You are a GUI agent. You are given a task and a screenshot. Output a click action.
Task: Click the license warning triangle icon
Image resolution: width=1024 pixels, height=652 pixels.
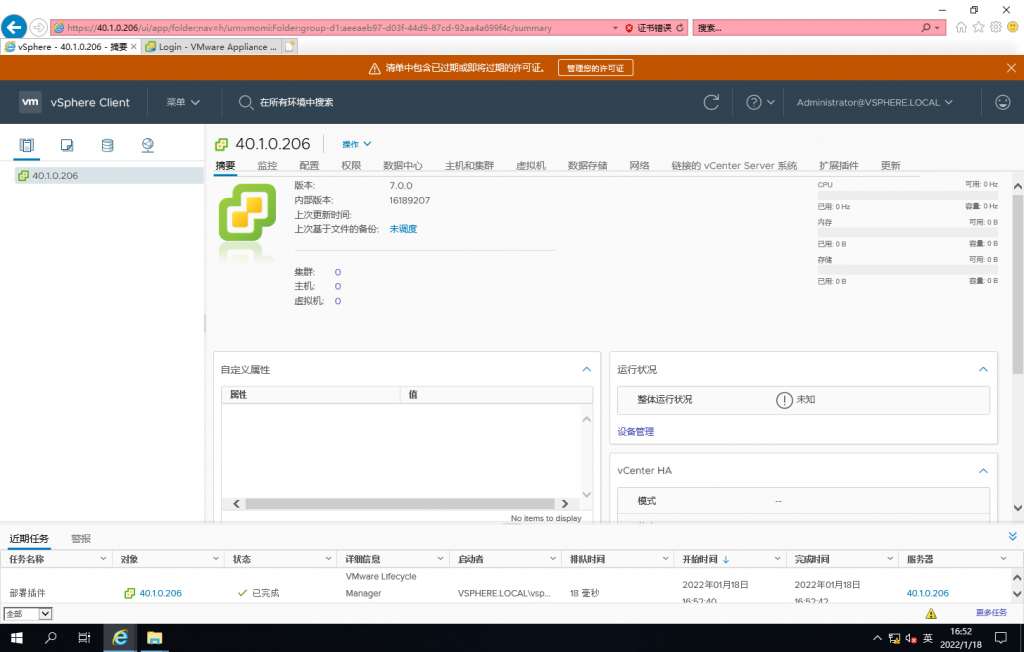[x=374, y=68]
